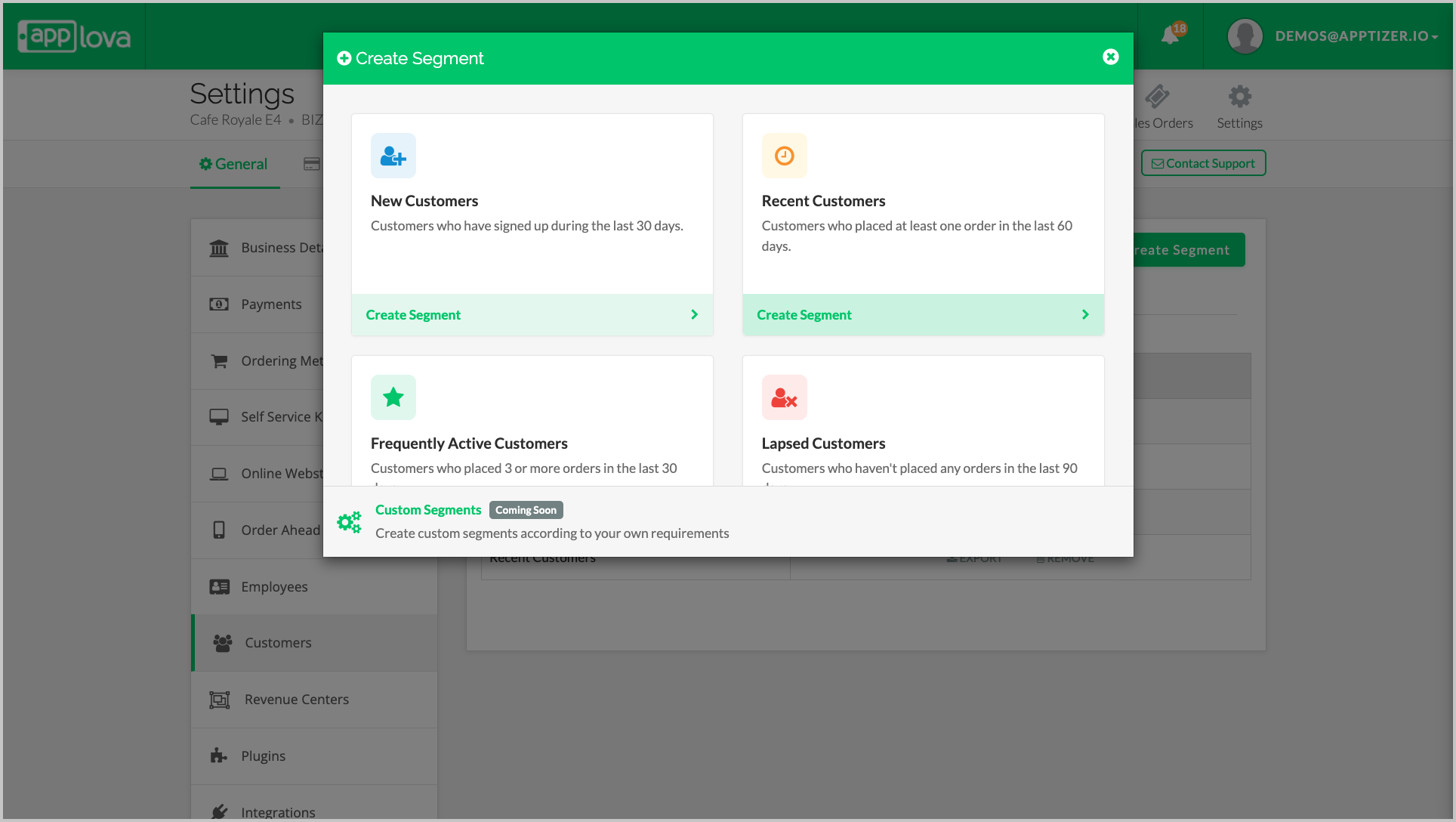Switch to the General tab

click(x=234, y=164)
